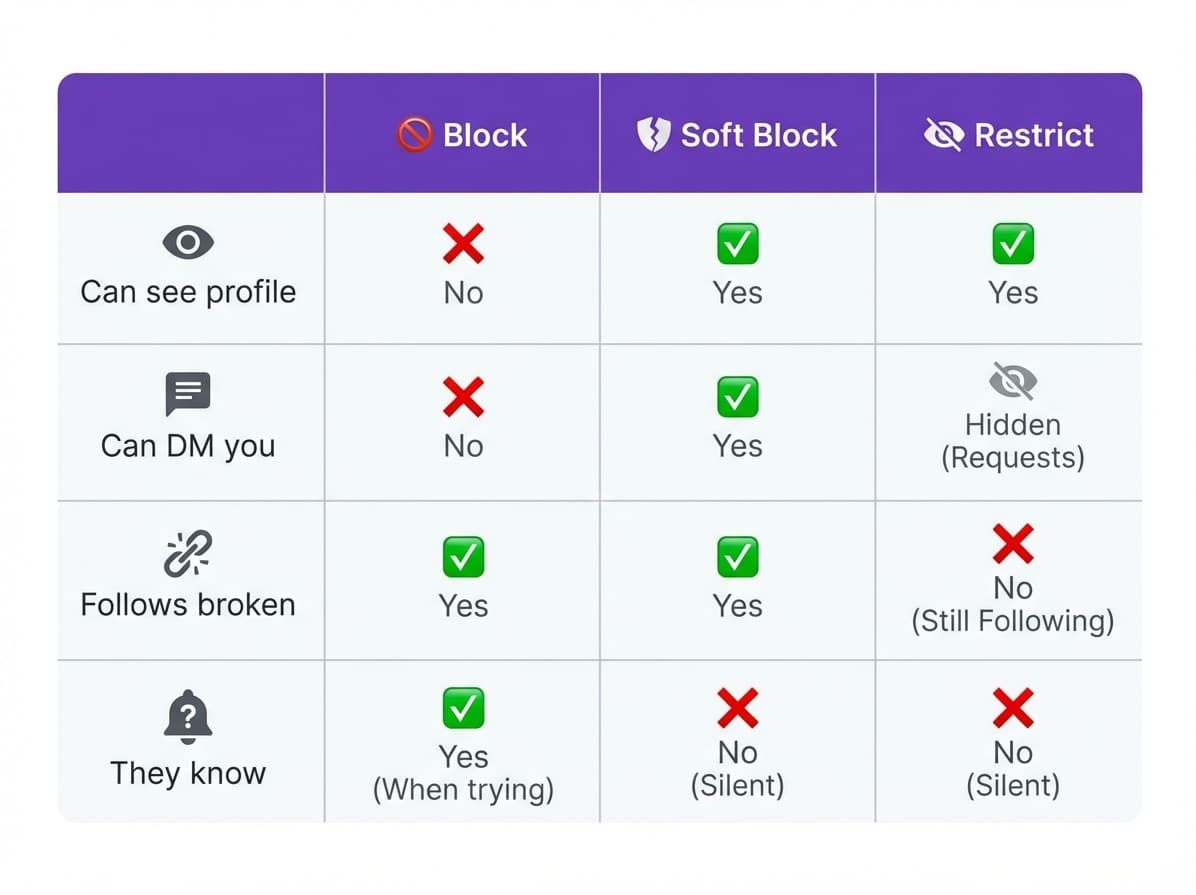The width and height of the screenshot is (1196, 895).
Task: Click the Hidden (Requests) text
Action: pos(1012,441)
